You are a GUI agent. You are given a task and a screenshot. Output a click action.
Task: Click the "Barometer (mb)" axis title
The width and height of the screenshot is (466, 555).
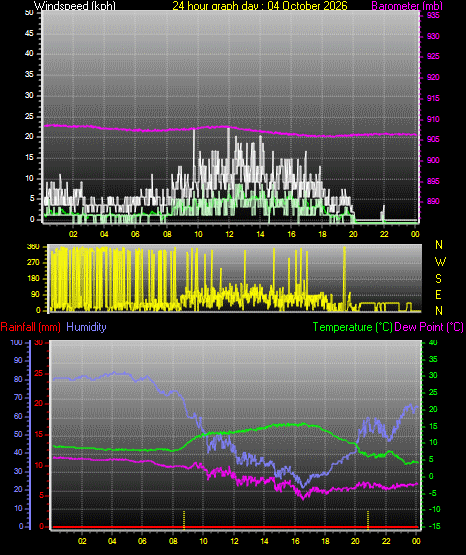tap(407, 6)
